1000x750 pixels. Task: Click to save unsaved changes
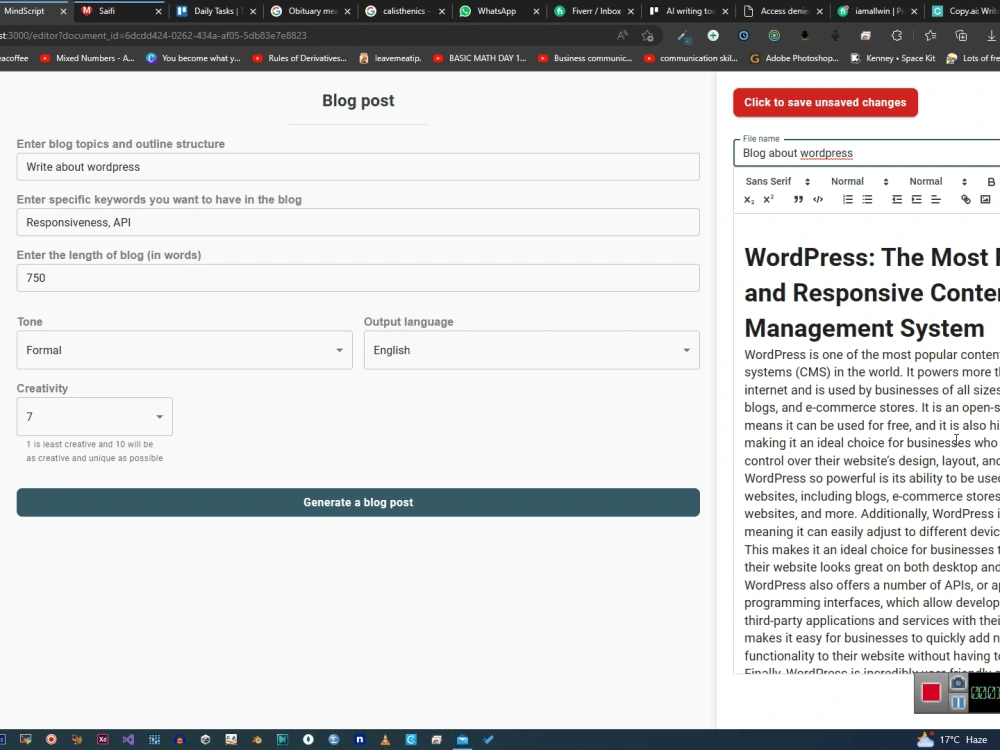(825, 103)
